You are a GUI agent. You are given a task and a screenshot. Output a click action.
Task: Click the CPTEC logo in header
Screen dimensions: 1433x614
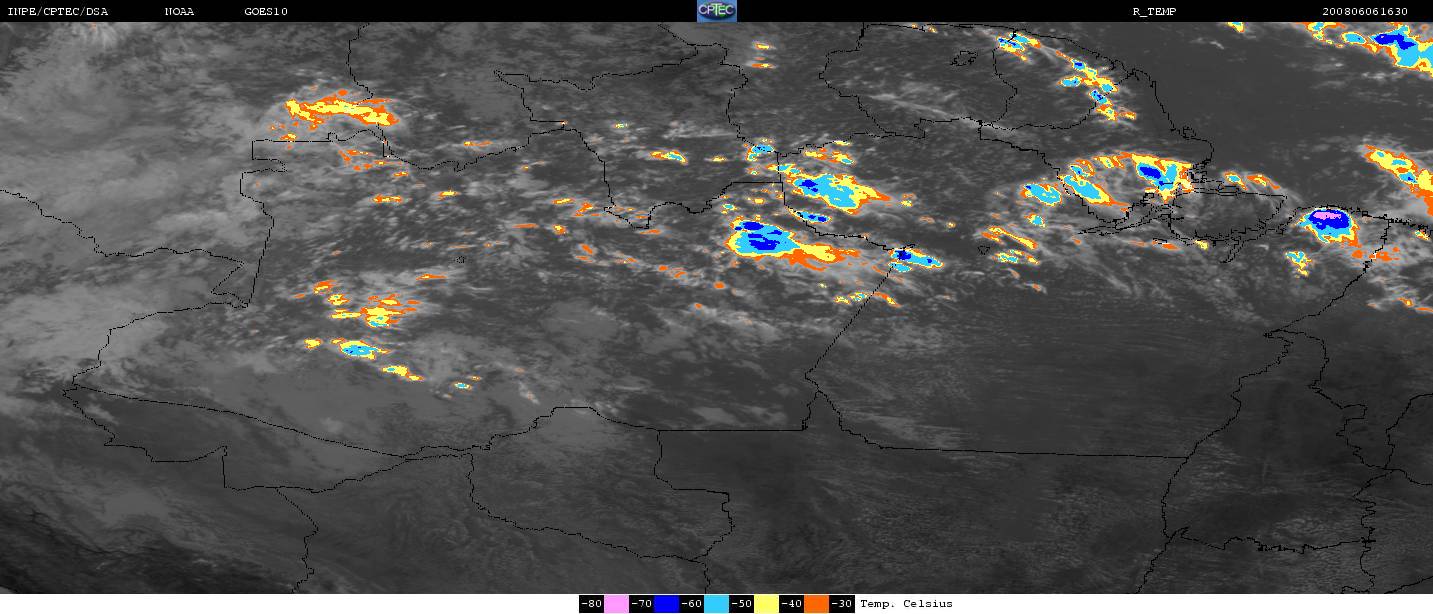[716, 11]
